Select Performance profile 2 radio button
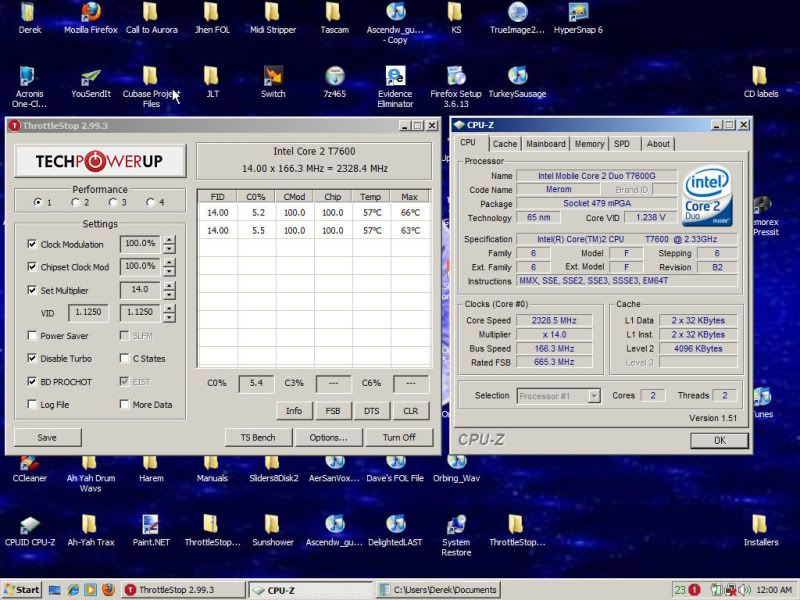The height and width of the screenshot is (600, 800). click(x=76, y=202)
